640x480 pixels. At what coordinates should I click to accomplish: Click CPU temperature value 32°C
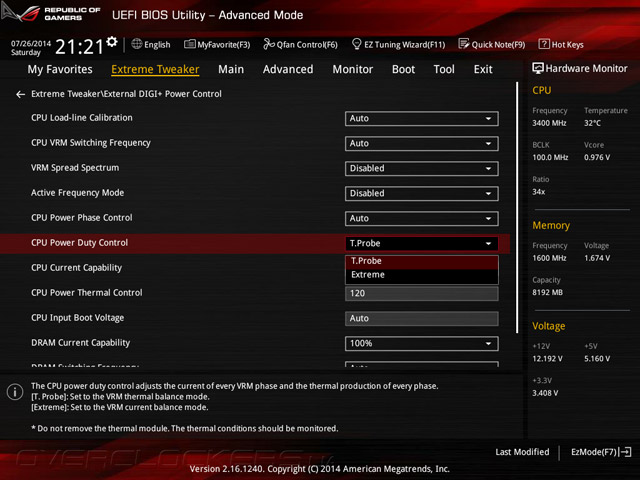(x=592, y=123)
